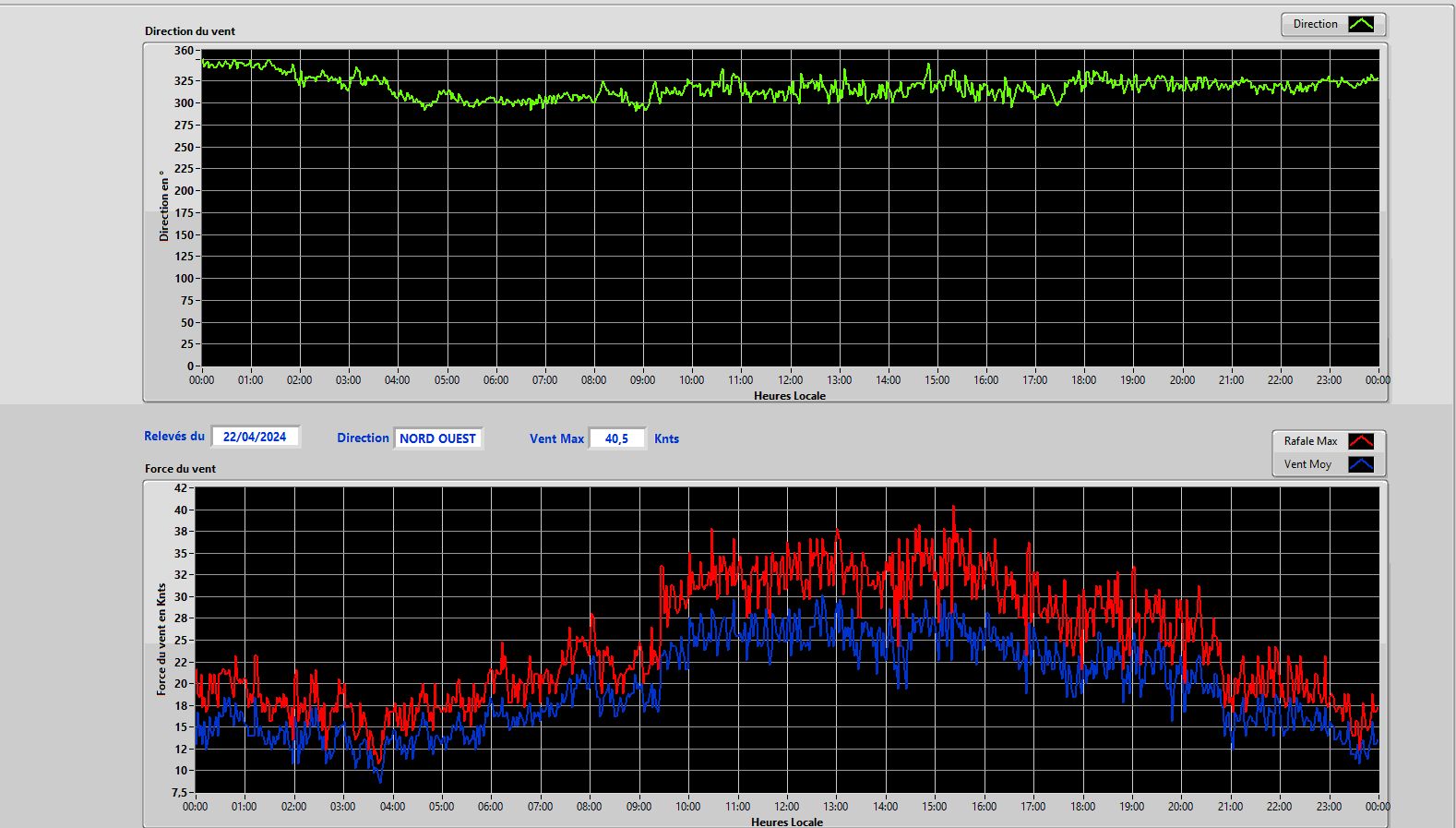Click the Vent Max label
This screenshot has height=828, width=1456.
coord(556,439)
